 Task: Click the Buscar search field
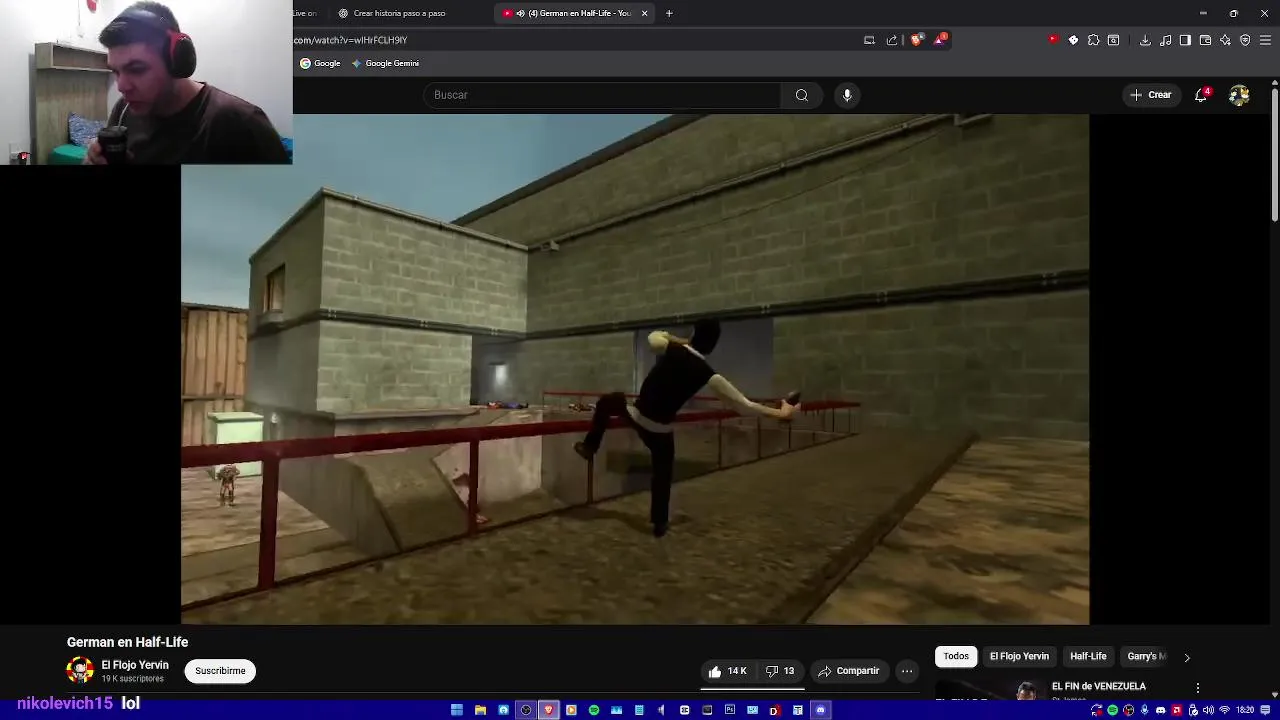click(603, 95)
